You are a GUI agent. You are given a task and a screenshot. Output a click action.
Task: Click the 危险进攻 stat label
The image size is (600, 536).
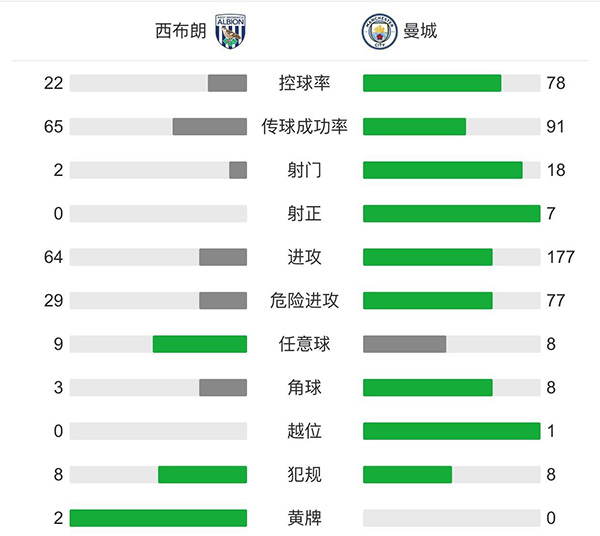coord(304,300)
